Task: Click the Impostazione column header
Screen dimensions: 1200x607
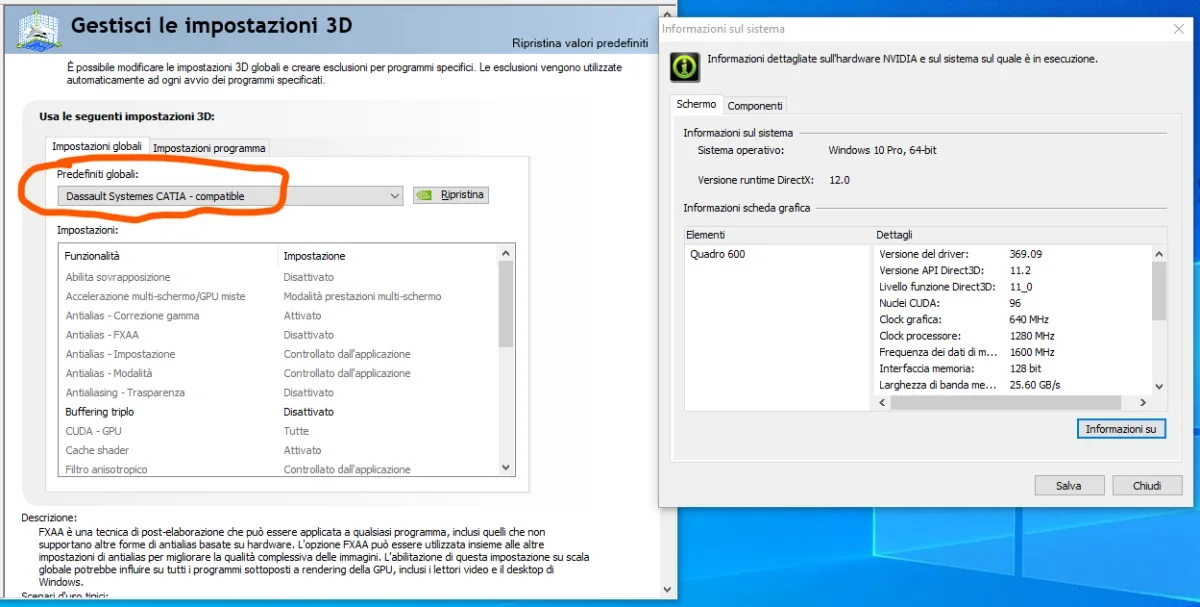Action: (388, 256)
